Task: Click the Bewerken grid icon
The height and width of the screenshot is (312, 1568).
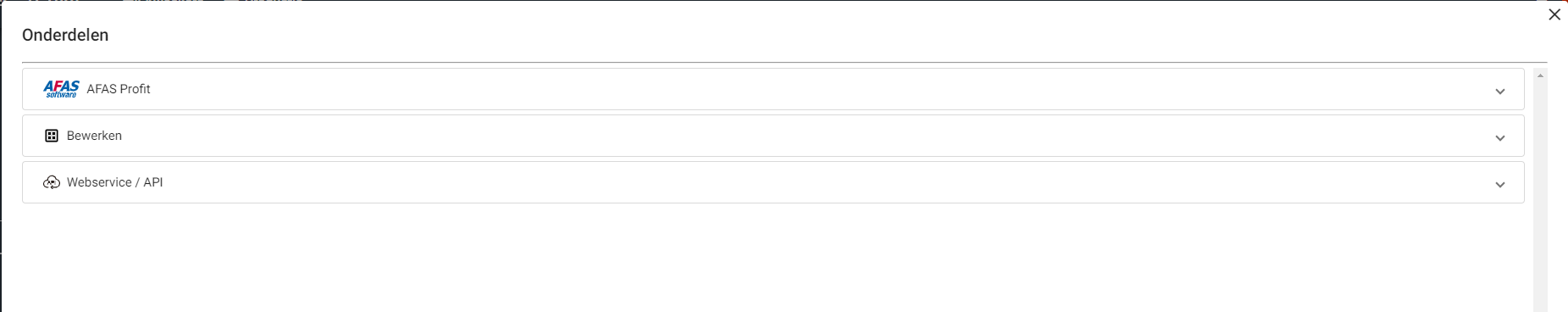Action: click(52, 136)
